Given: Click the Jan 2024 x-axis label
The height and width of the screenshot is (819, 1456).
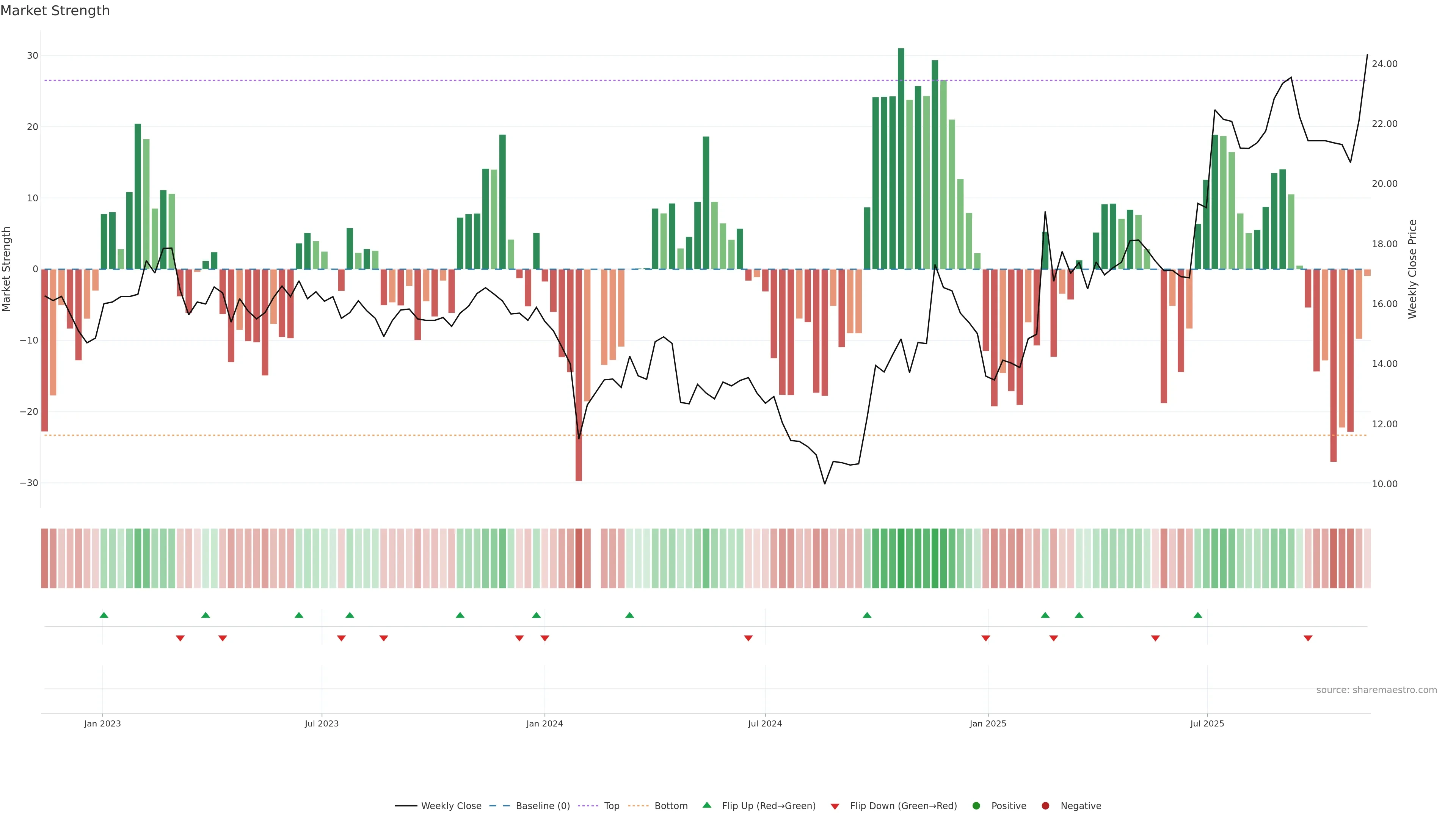Looking at the screenshot, I should (x=544, y=723).
